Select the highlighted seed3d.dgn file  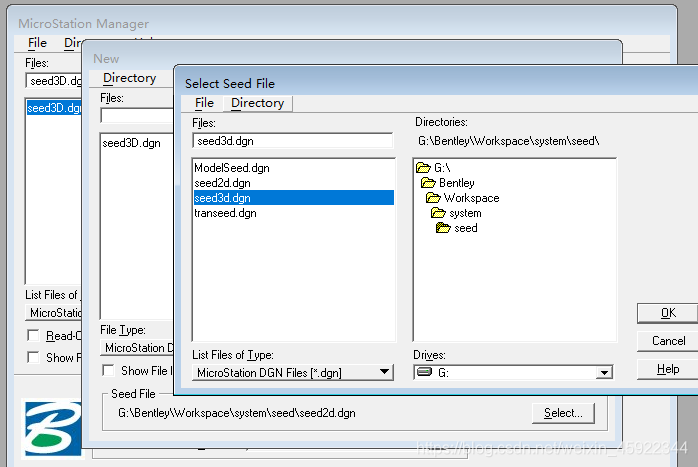click(x=294, y=198)
